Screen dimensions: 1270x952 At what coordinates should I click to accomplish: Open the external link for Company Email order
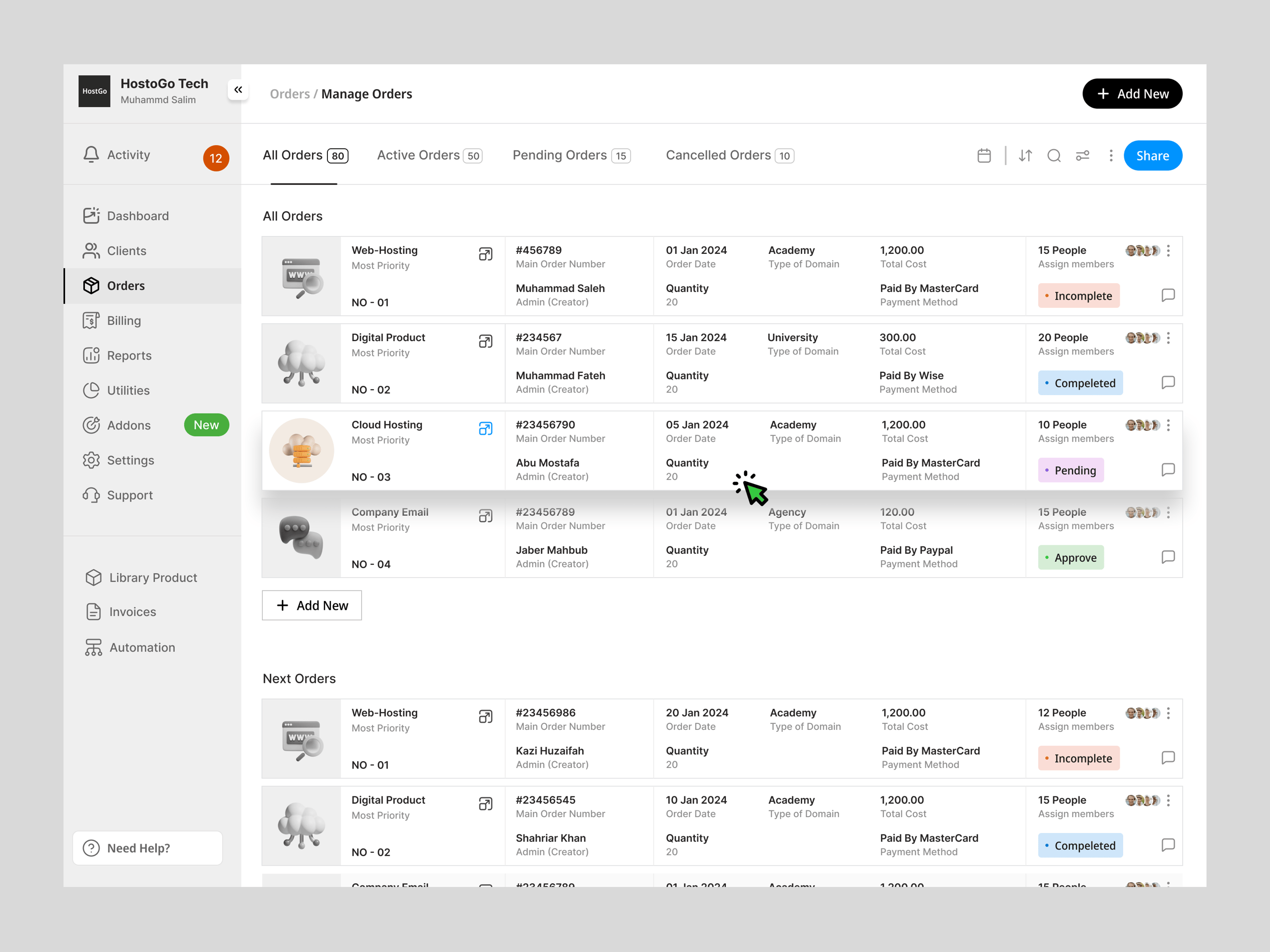coord(486,516)
